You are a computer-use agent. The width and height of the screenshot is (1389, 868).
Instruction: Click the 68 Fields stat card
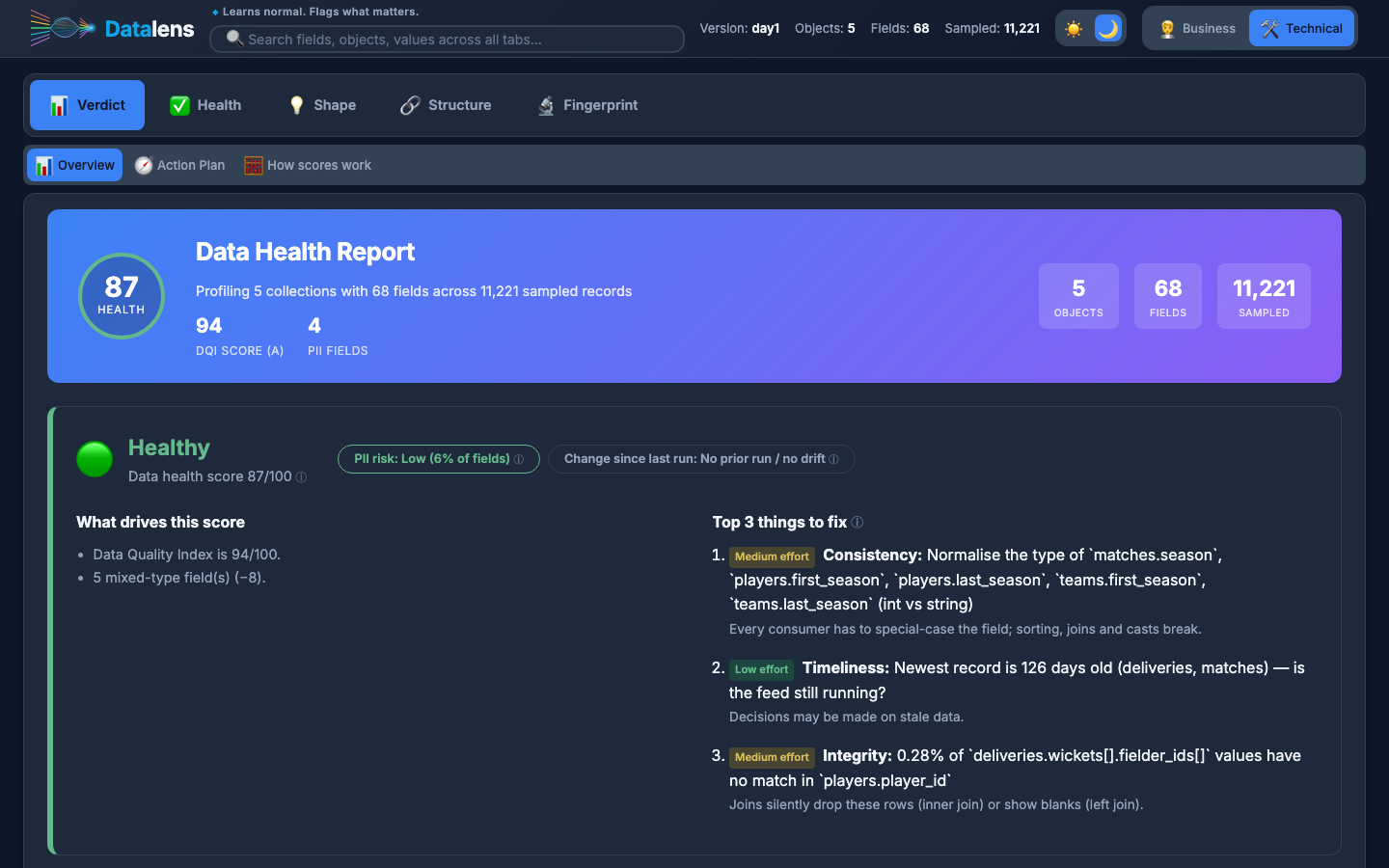1168,296
